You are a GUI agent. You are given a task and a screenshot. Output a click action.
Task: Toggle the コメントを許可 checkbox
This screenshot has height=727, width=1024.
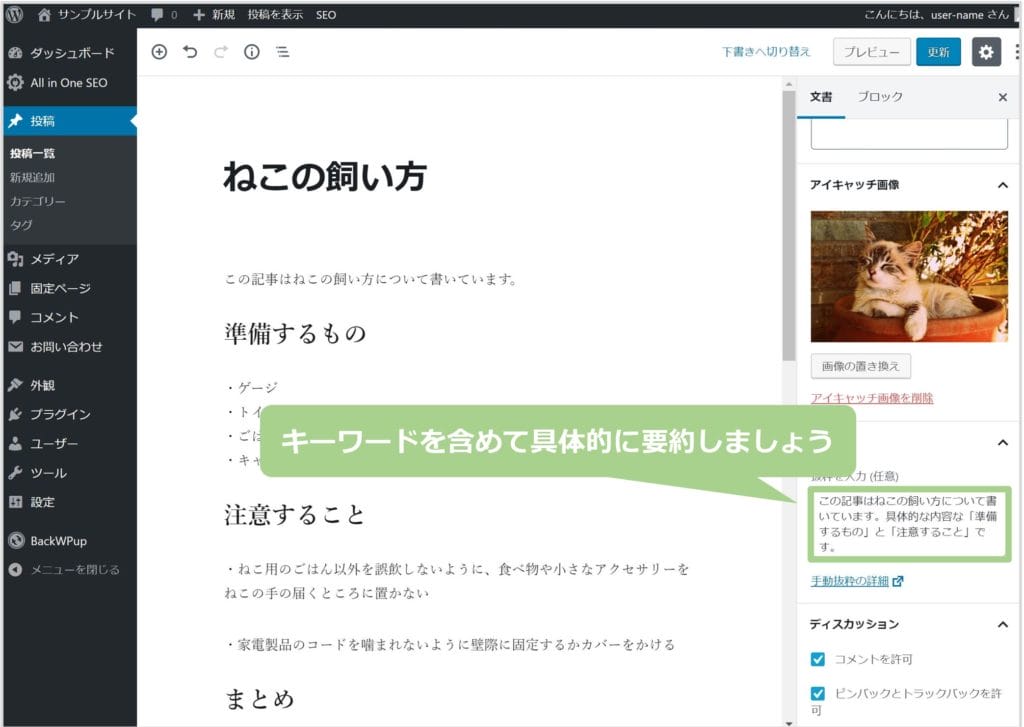click(818, 659)
